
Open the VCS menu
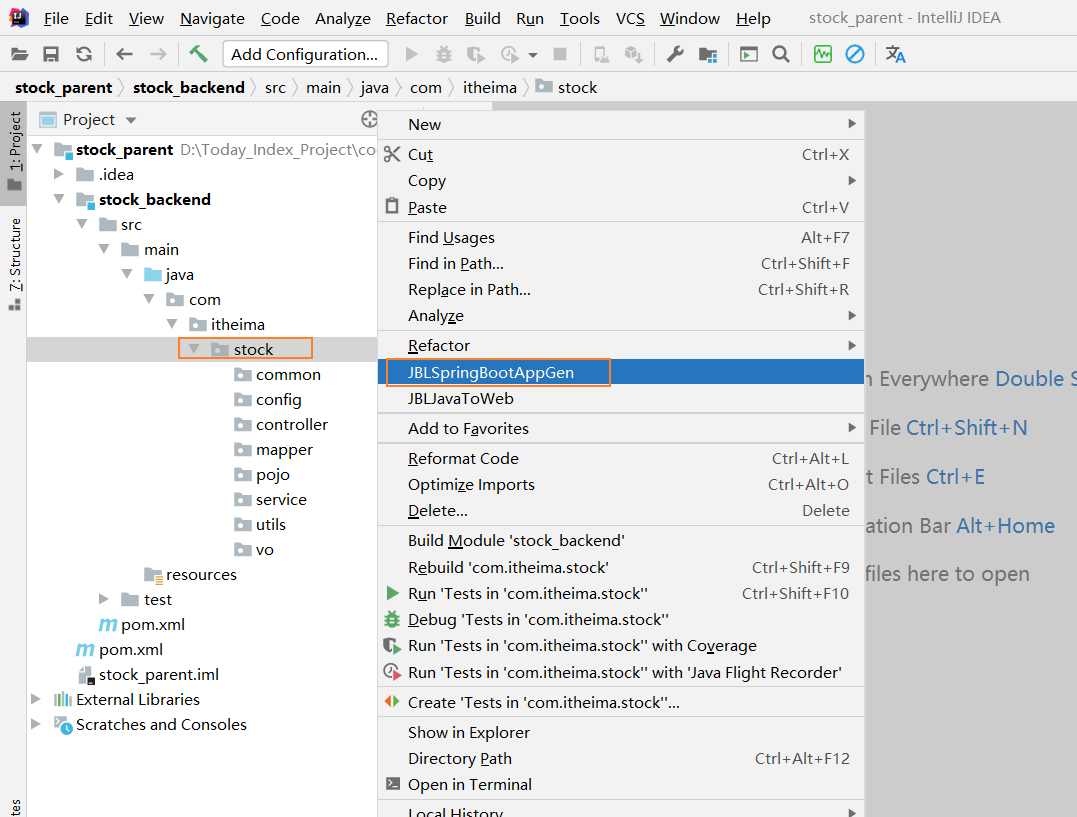coord(630,19)
